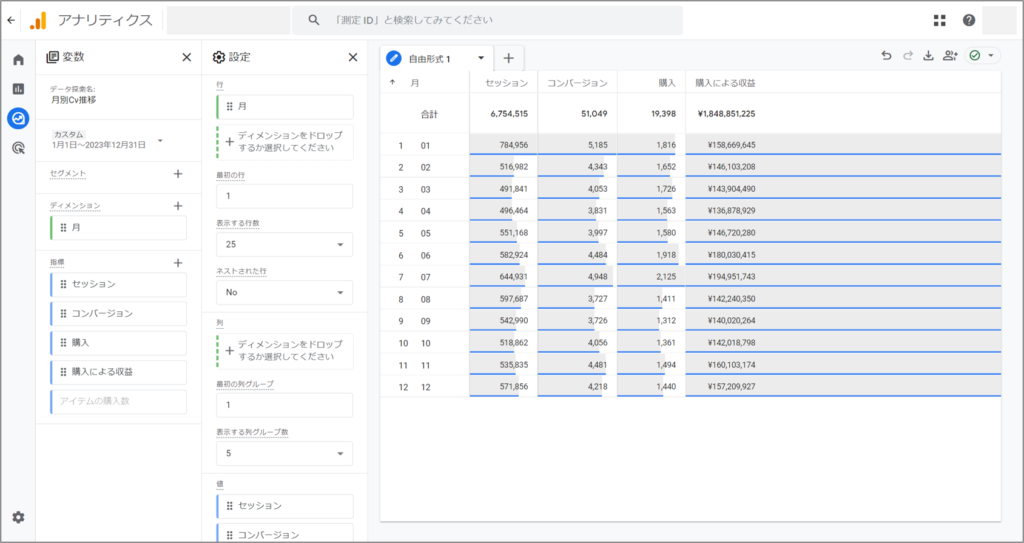Open the help question mark icon

click(968, 20)
